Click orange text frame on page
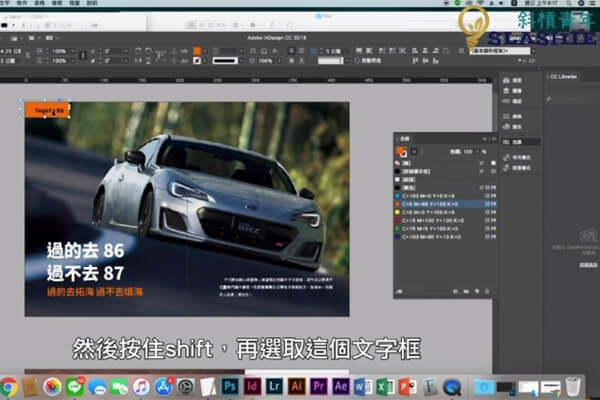 47,110
